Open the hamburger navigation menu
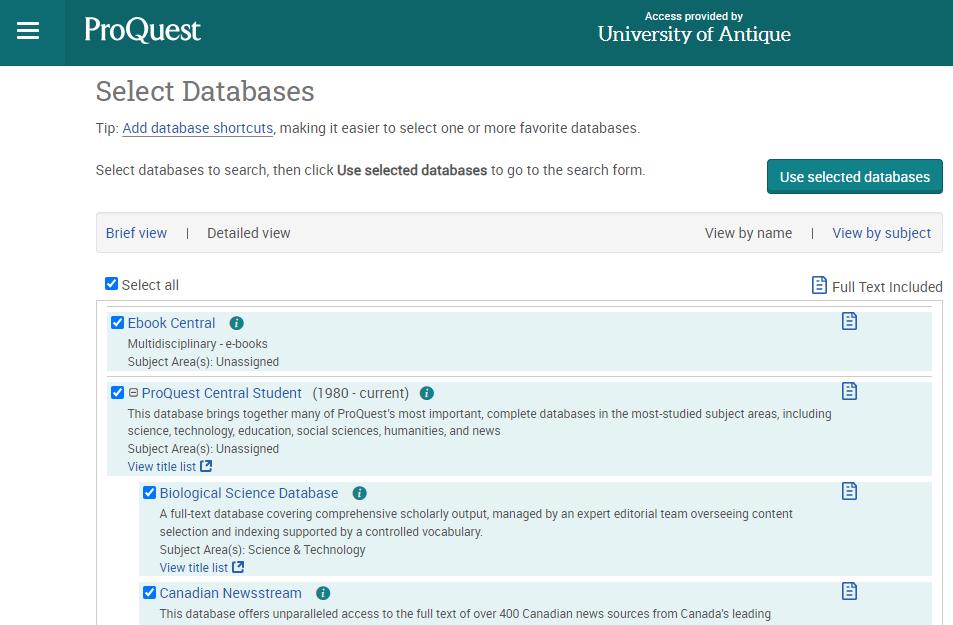The height and width of the screenshot is (625, 953). pyautogui.click(x=28, y=31)
